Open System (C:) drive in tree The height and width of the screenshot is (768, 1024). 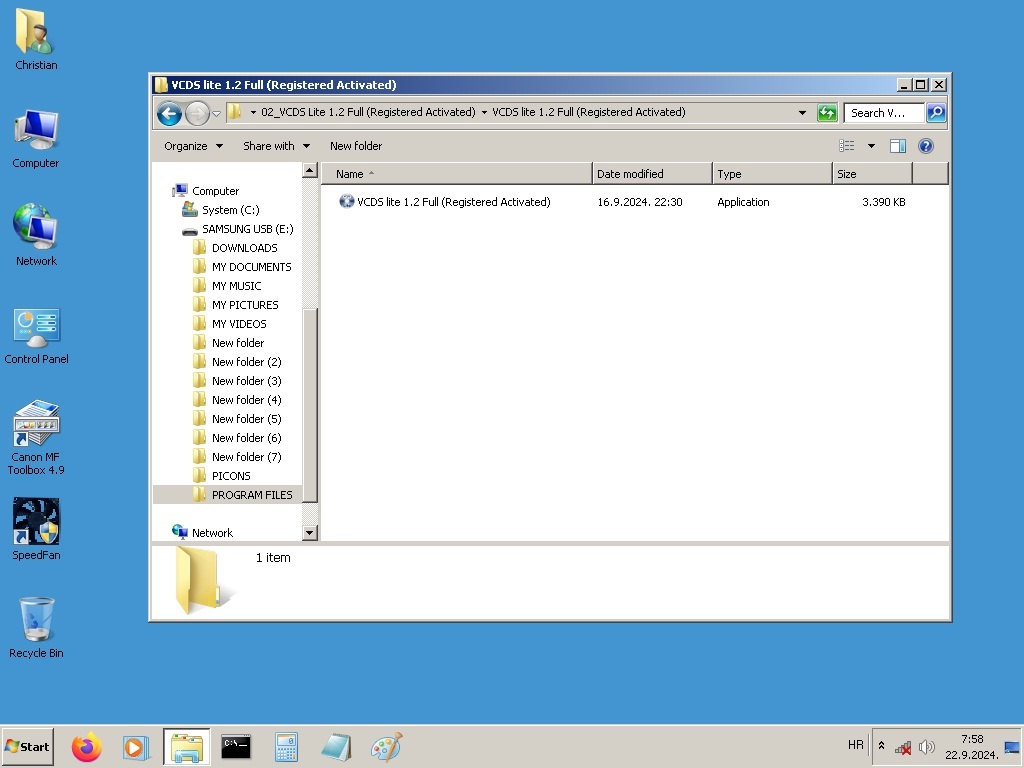[x=221, y=210]
